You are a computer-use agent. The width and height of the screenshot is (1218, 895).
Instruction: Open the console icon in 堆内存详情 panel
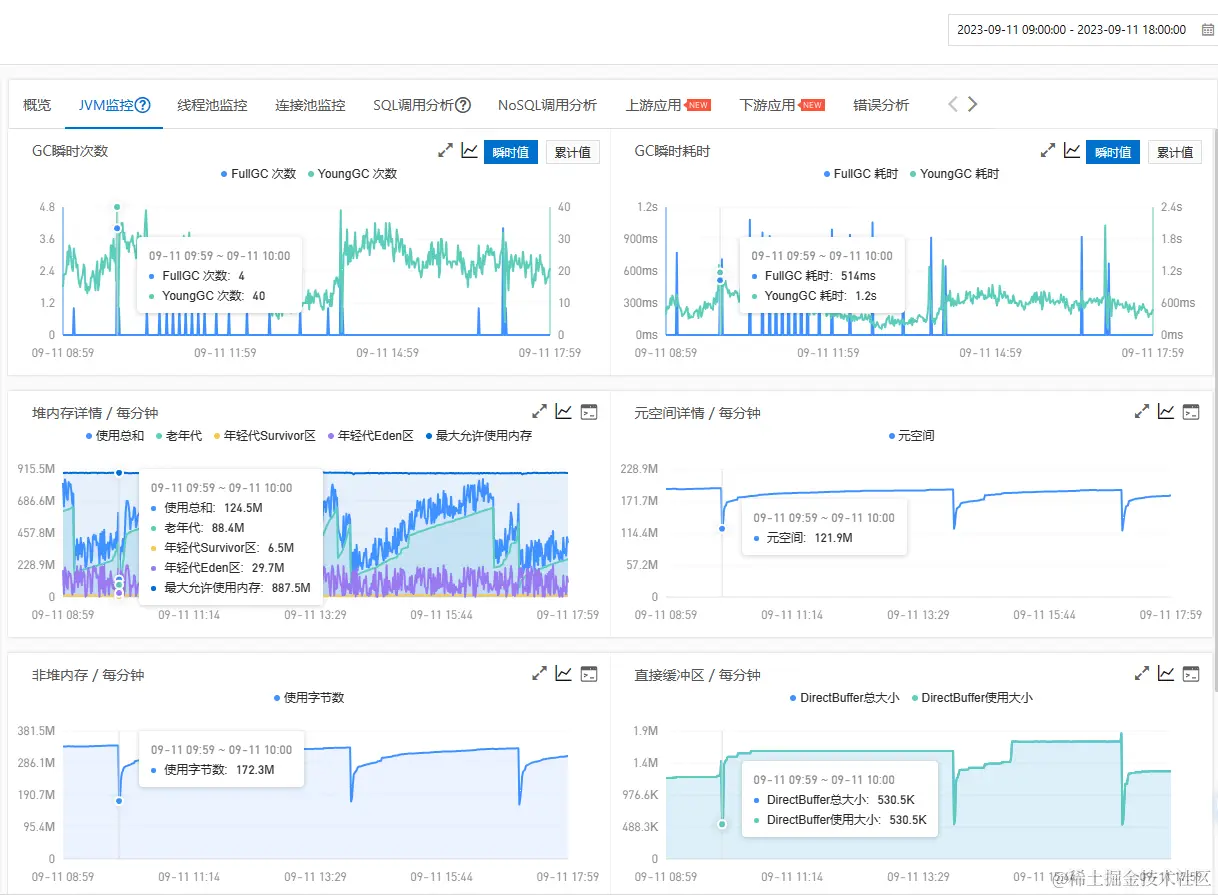(x=589, y=412)
